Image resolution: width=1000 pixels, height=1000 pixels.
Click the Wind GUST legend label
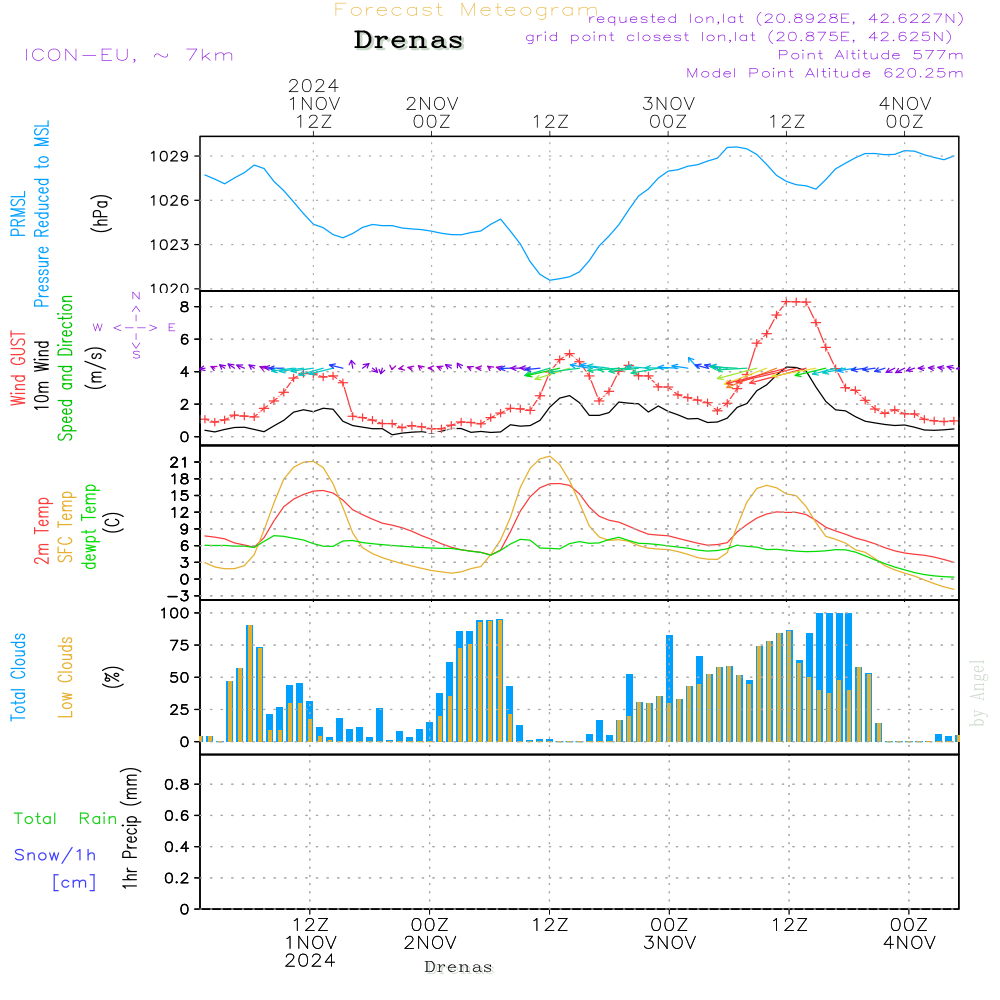pos(18,368)
